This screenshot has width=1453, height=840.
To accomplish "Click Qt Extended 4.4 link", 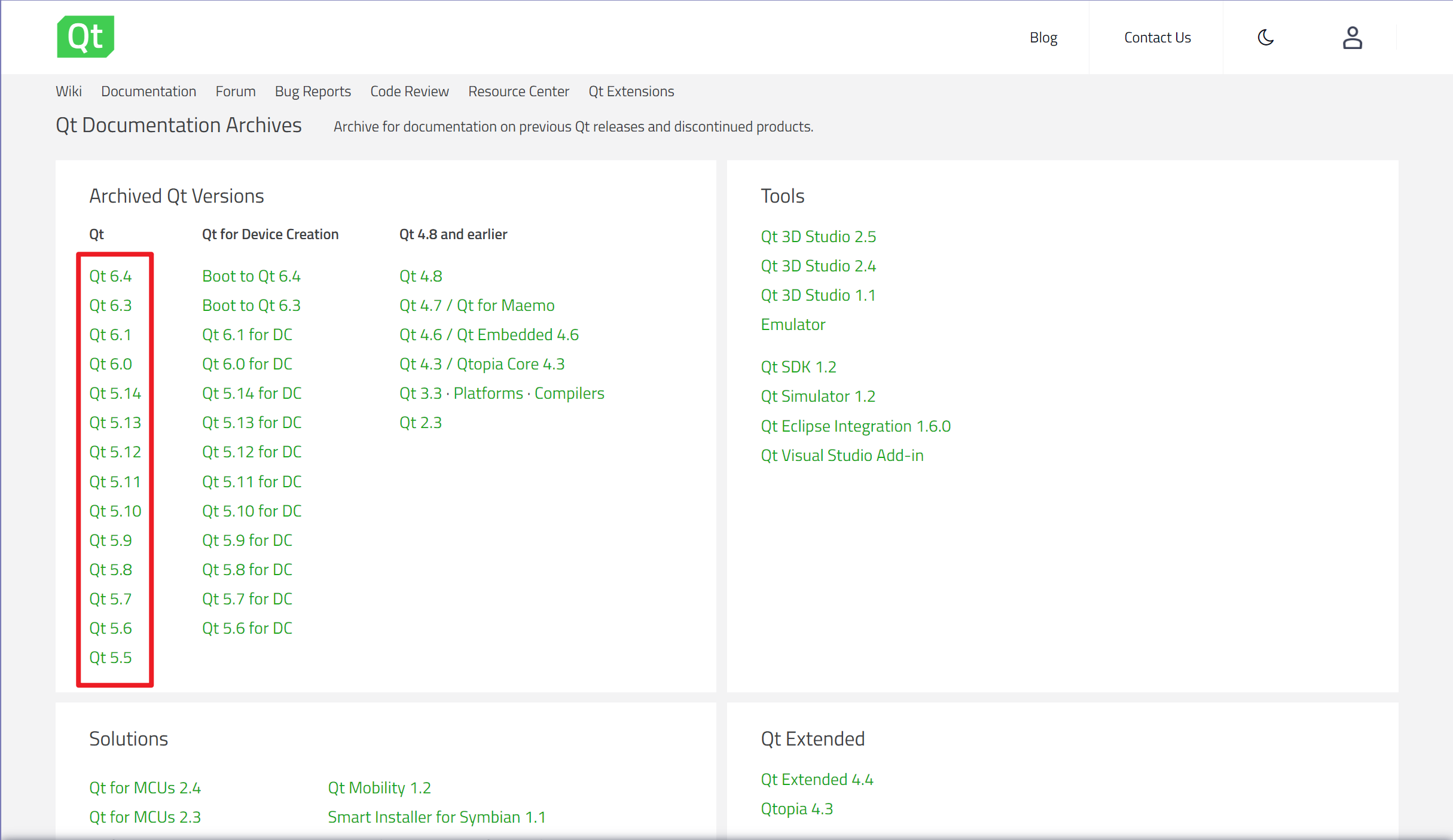I will tap(816, 780).
